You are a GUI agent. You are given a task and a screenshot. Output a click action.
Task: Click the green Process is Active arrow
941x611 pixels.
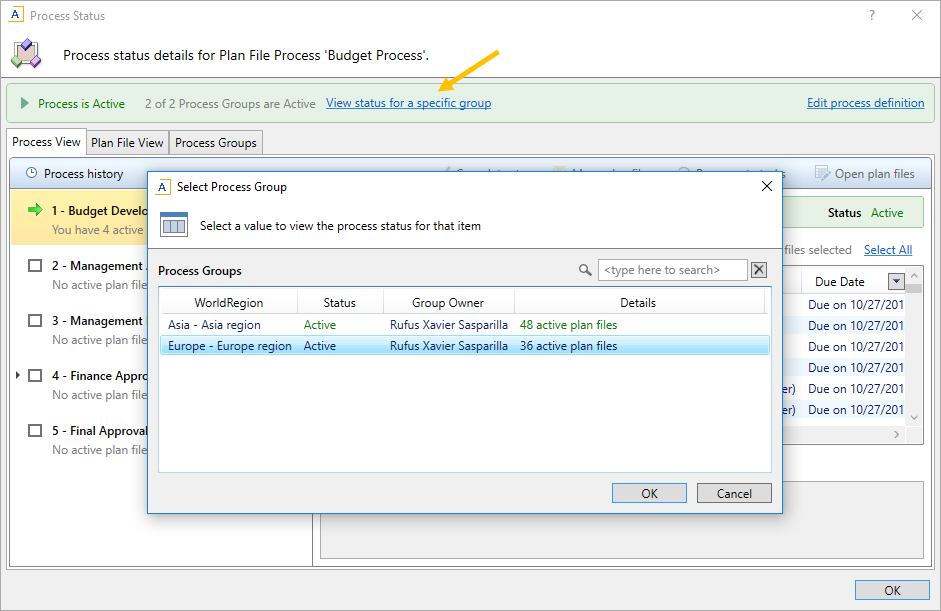pos(24,103)
